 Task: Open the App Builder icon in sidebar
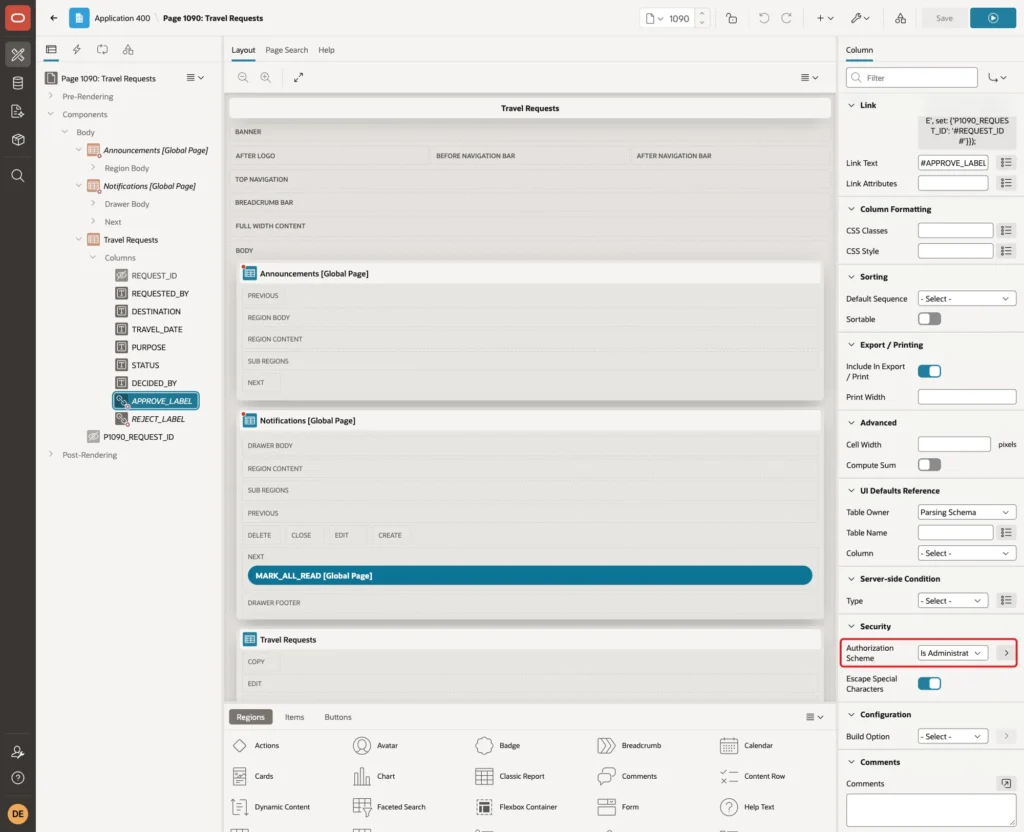pyautogui.click(x=18, y=55)
